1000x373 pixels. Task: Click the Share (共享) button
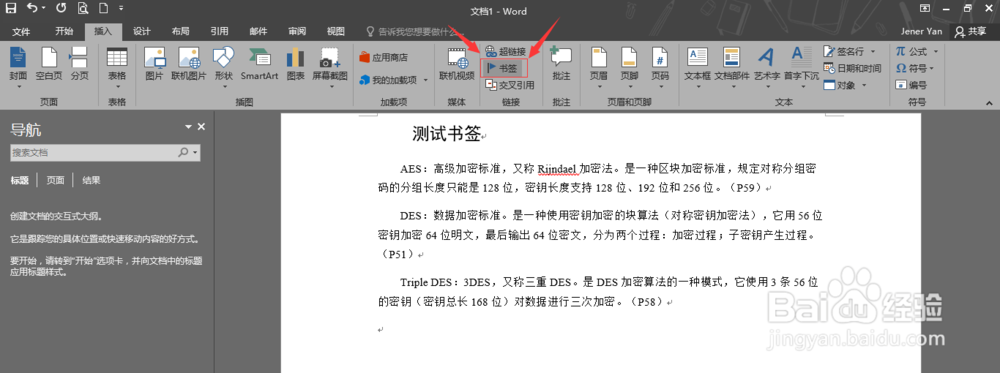971,31
